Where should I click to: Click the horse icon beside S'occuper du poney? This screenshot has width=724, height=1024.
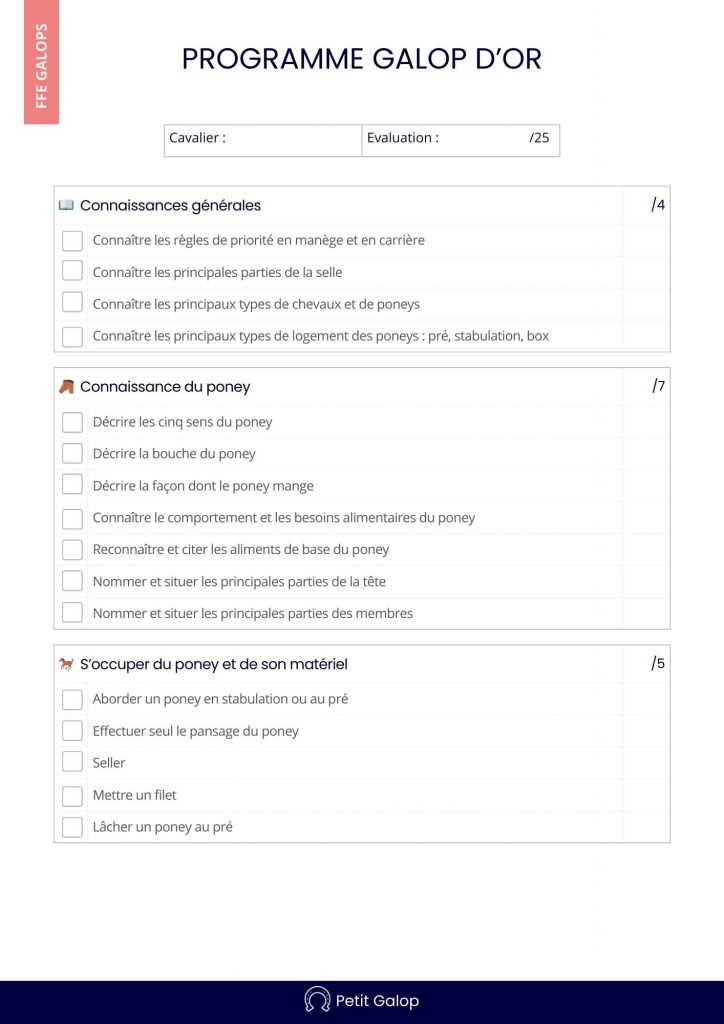coord(66,664)
